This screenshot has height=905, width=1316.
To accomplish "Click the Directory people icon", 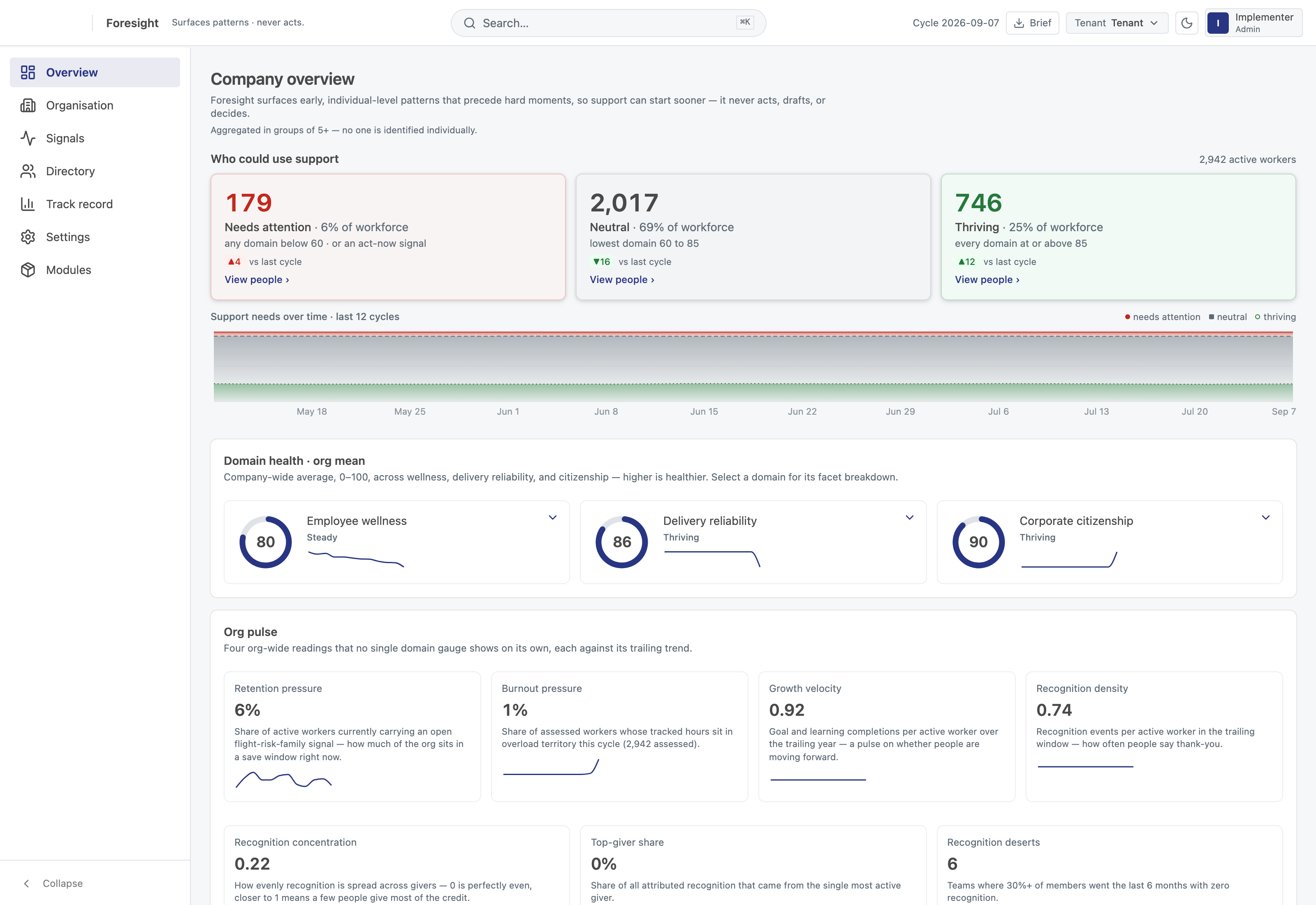I will pos(28,171).
